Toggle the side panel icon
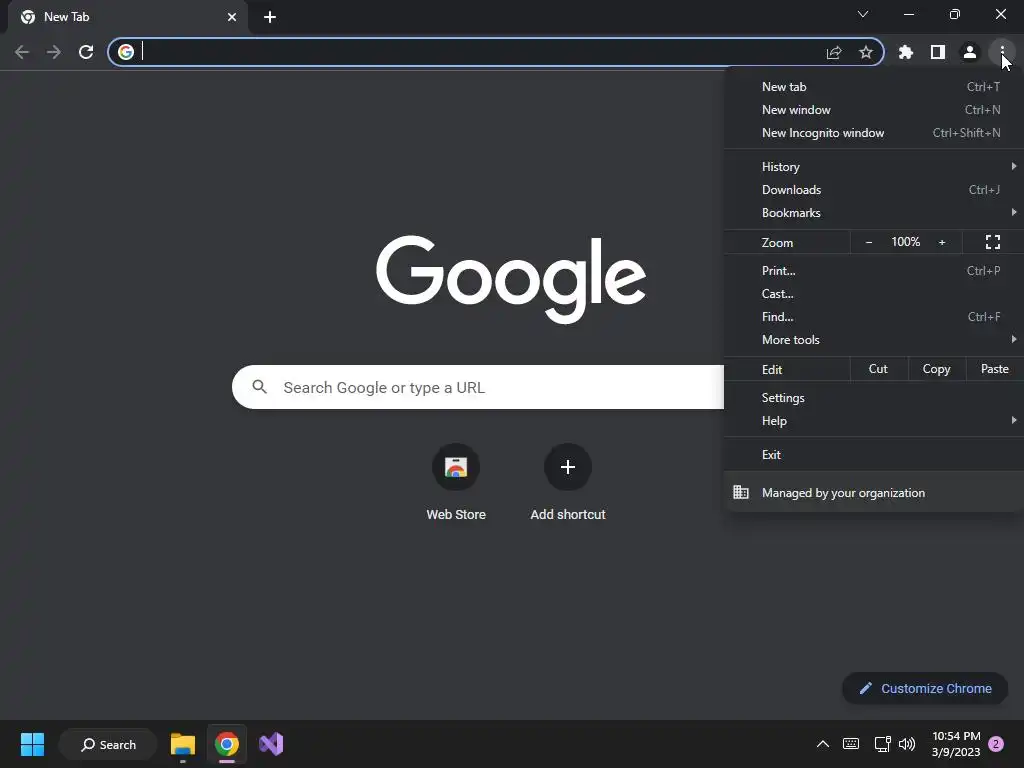 click(938, 52)
